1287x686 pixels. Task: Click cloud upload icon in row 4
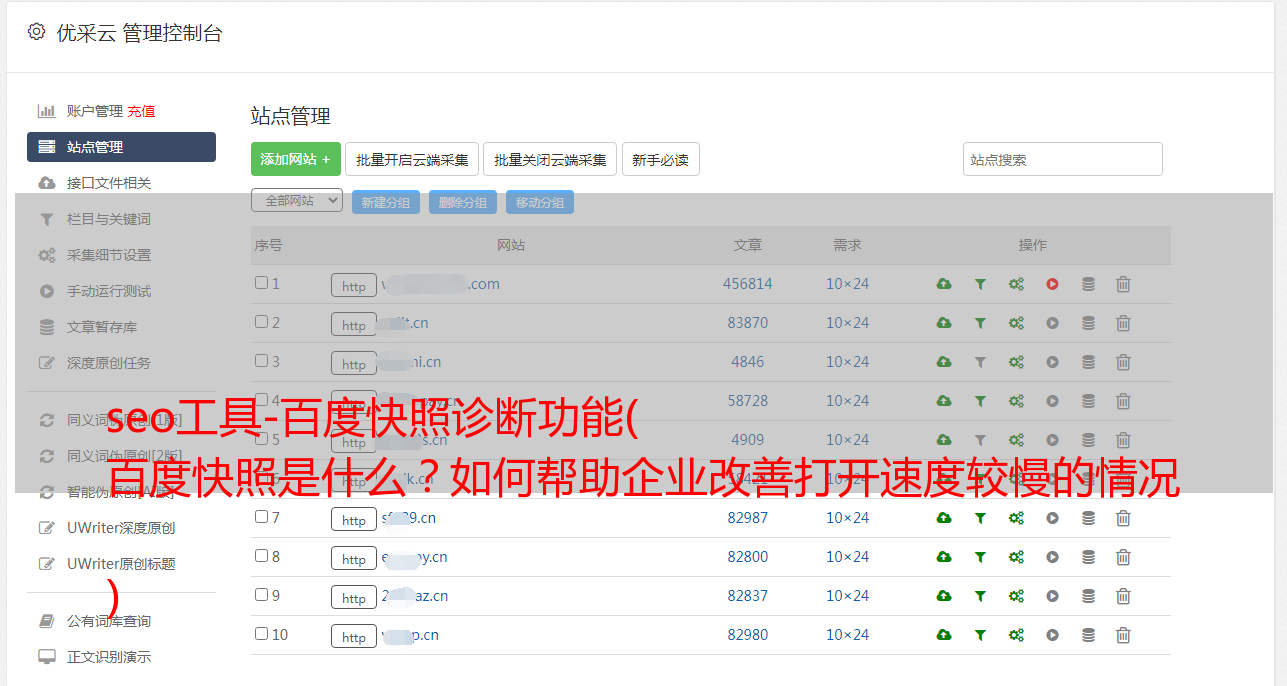(943, 401)
